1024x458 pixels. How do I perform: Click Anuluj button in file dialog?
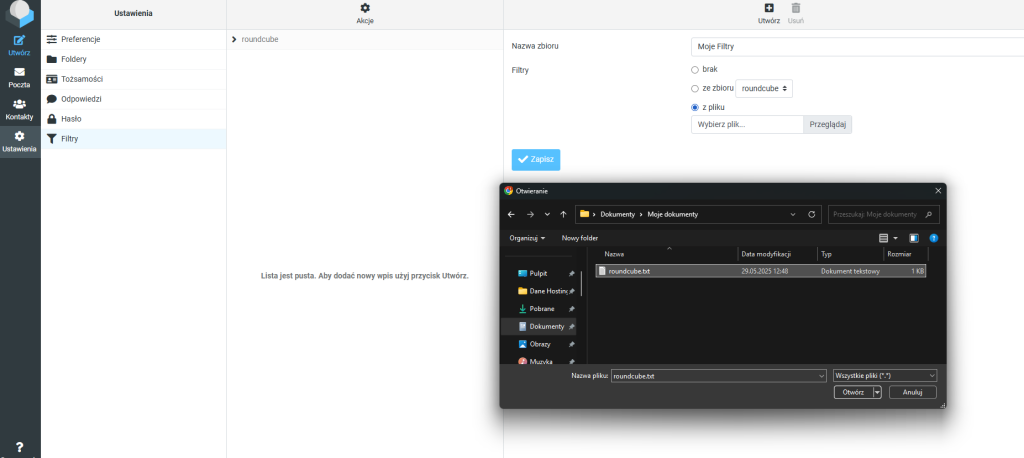pos(912,392)
